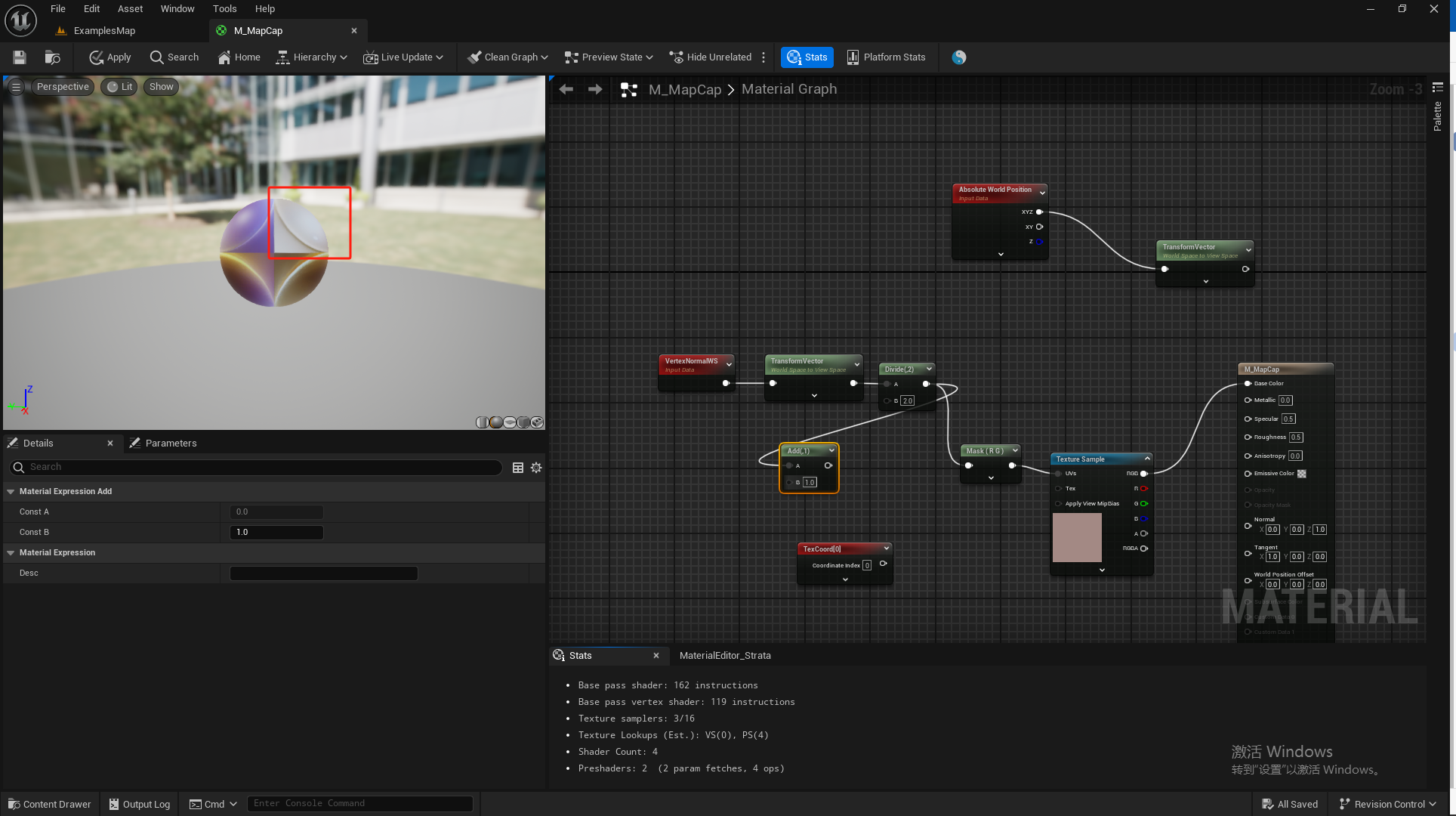Viewport: 1456px width, 816px height.
Task: Click the Output Log button
Action: tap(140, 804)
